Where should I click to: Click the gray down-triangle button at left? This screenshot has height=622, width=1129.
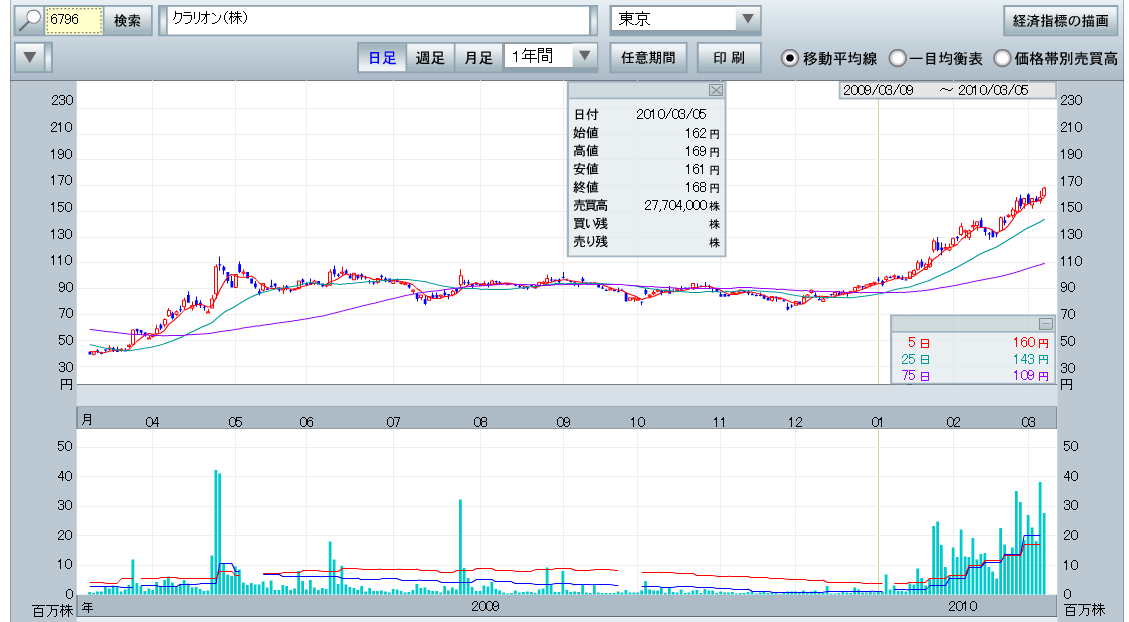point(31,57)
